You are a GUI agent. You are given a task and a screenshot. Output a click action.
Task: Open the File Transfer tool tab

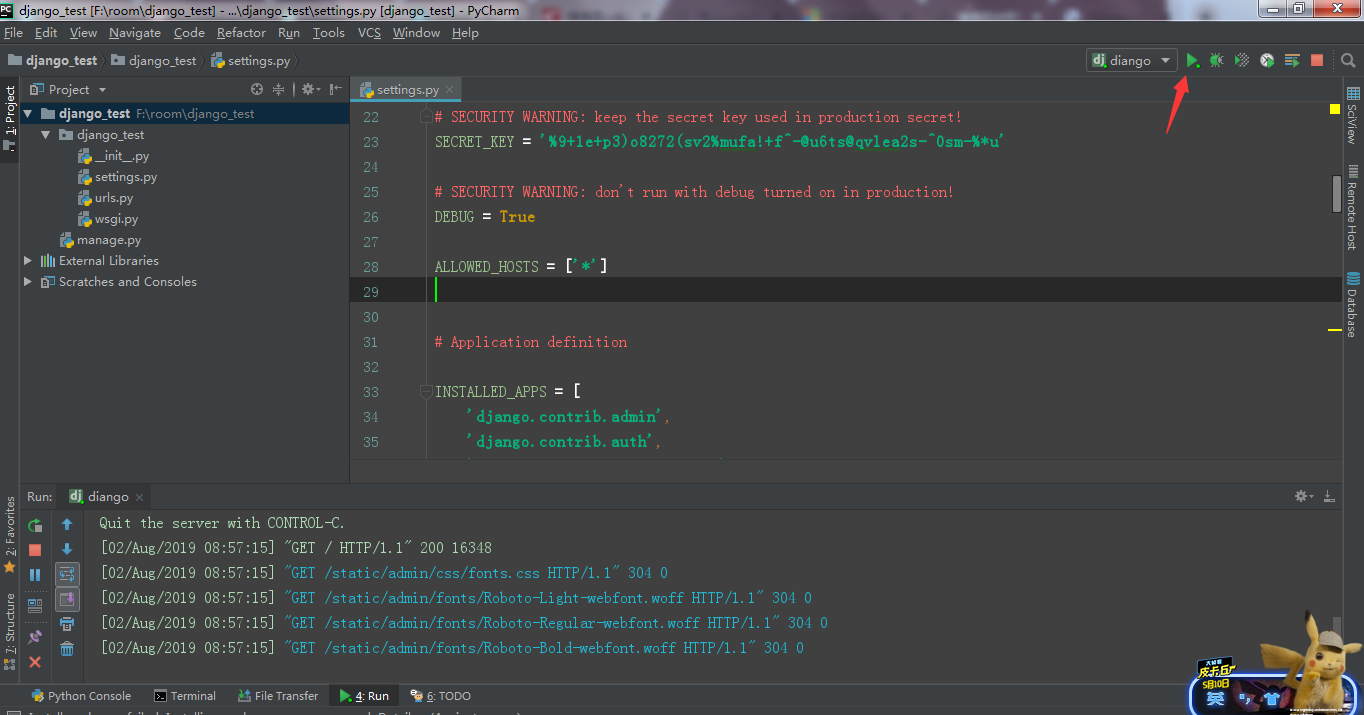click(278, 696)
